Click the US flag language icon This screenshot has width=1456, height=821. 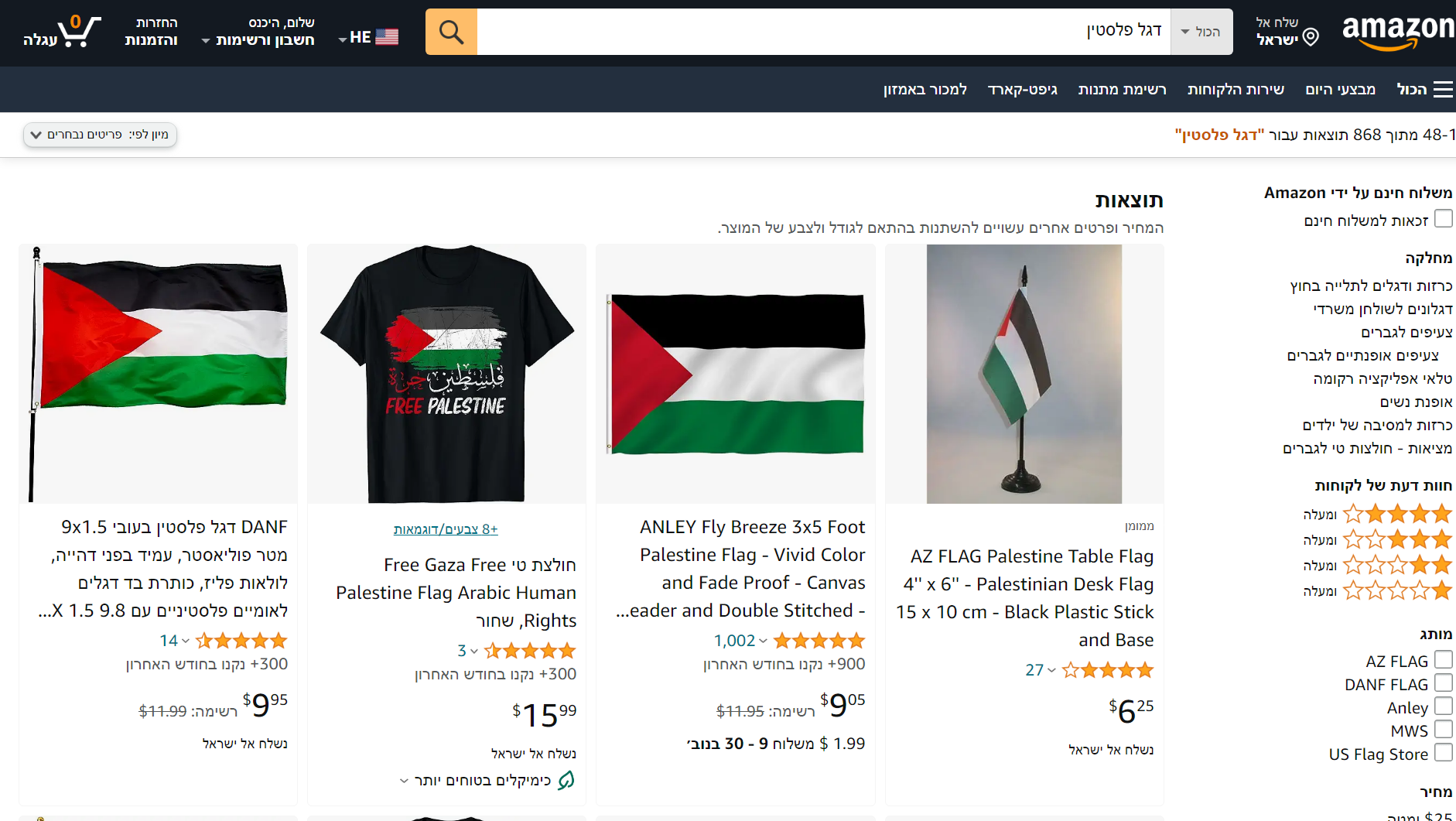387,37
